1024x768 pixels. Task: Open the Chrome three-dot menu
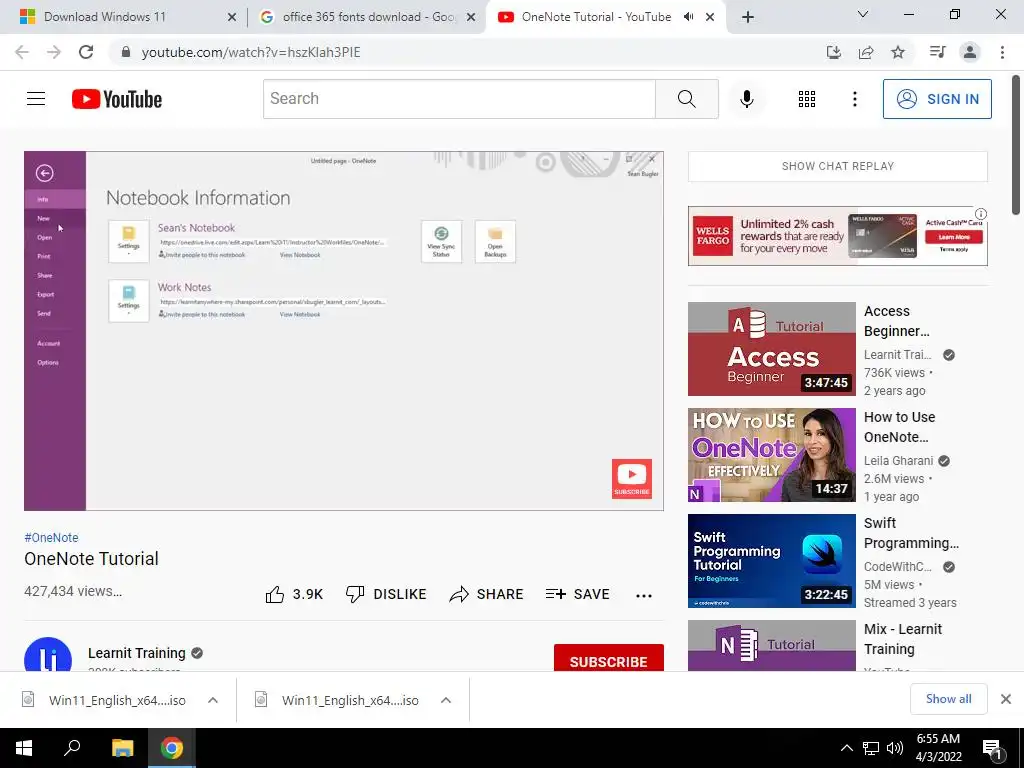coord(1002,52)
